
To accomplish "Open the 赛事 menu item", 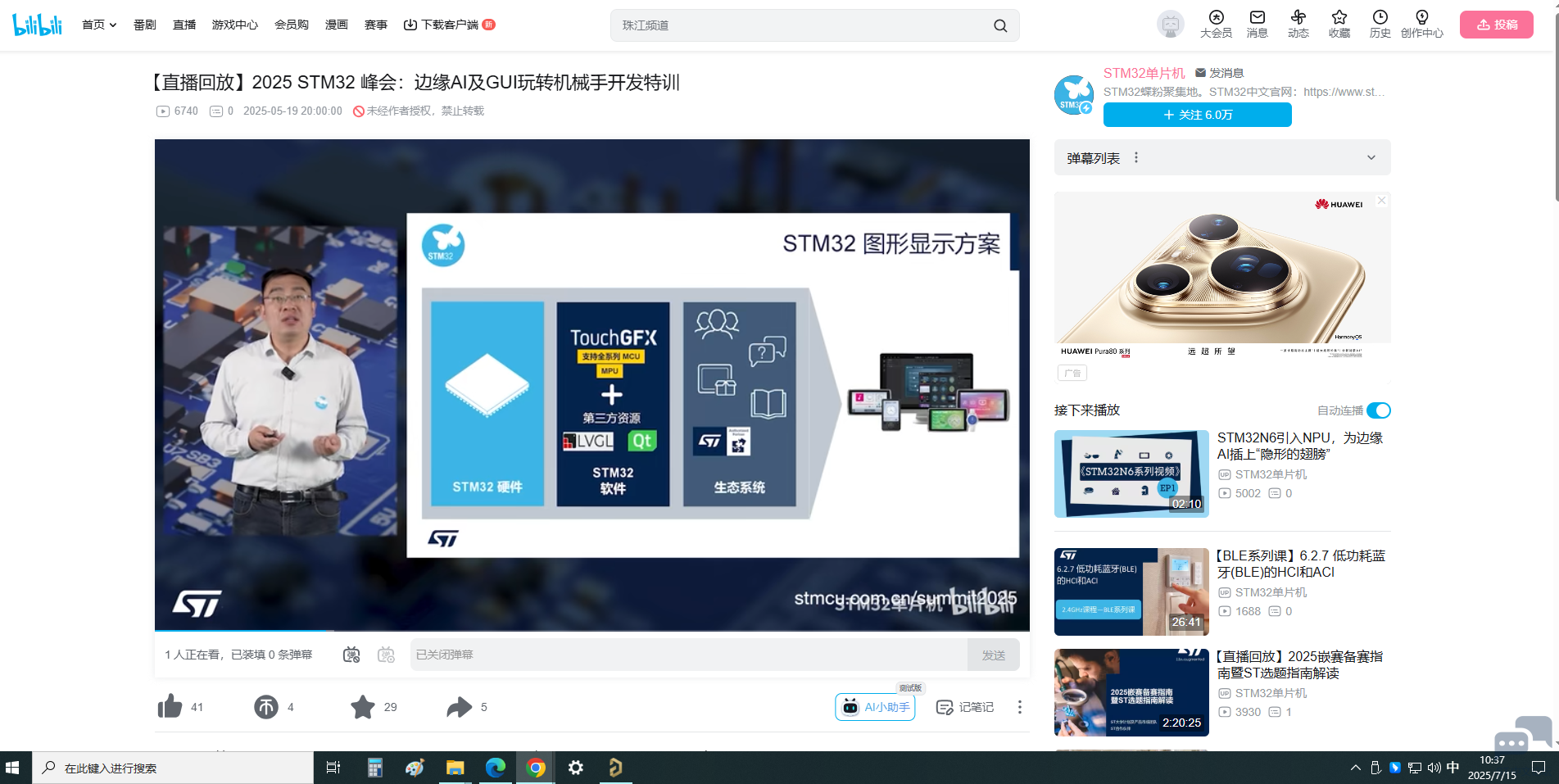I will click(x=376, y=25).
